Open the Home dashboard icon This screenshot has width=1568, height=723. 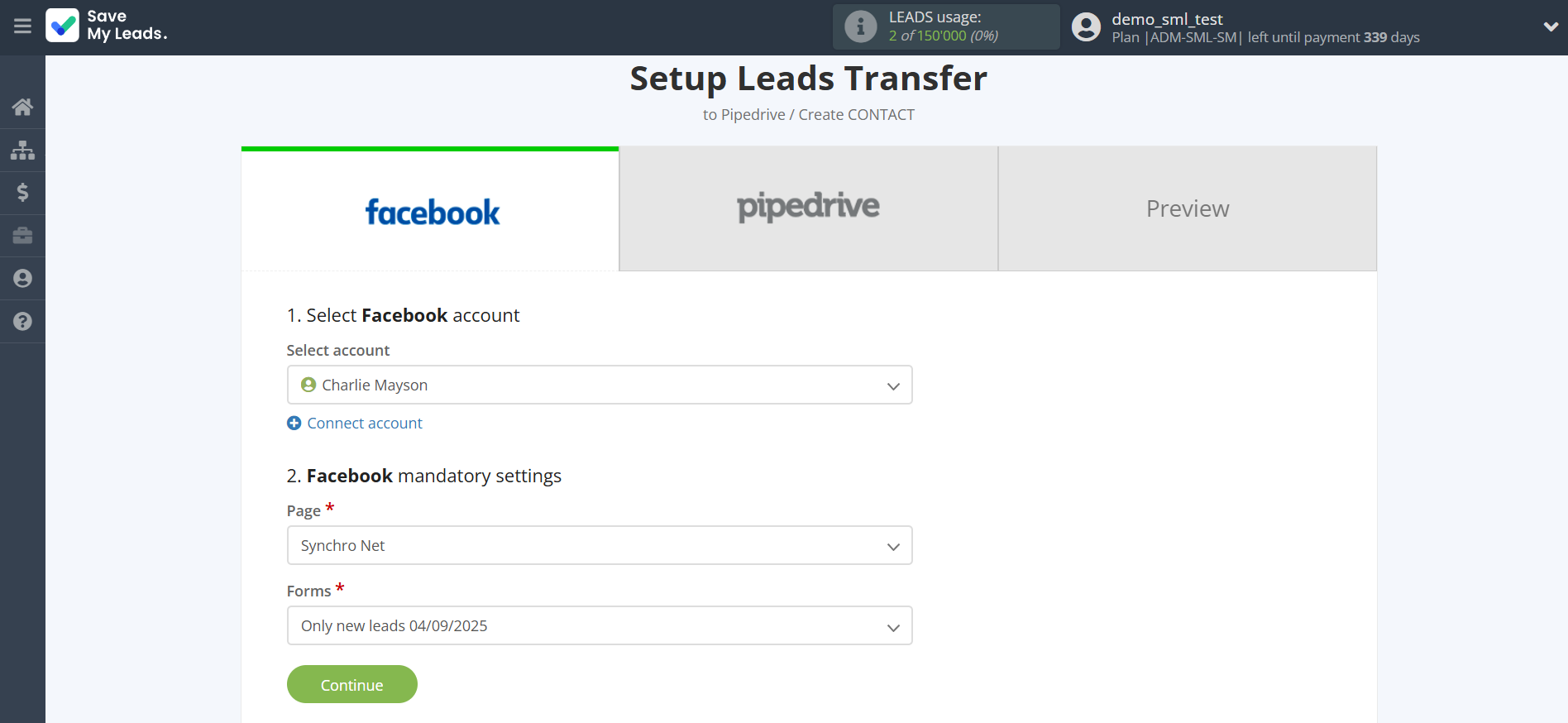[x=22, y=107]
